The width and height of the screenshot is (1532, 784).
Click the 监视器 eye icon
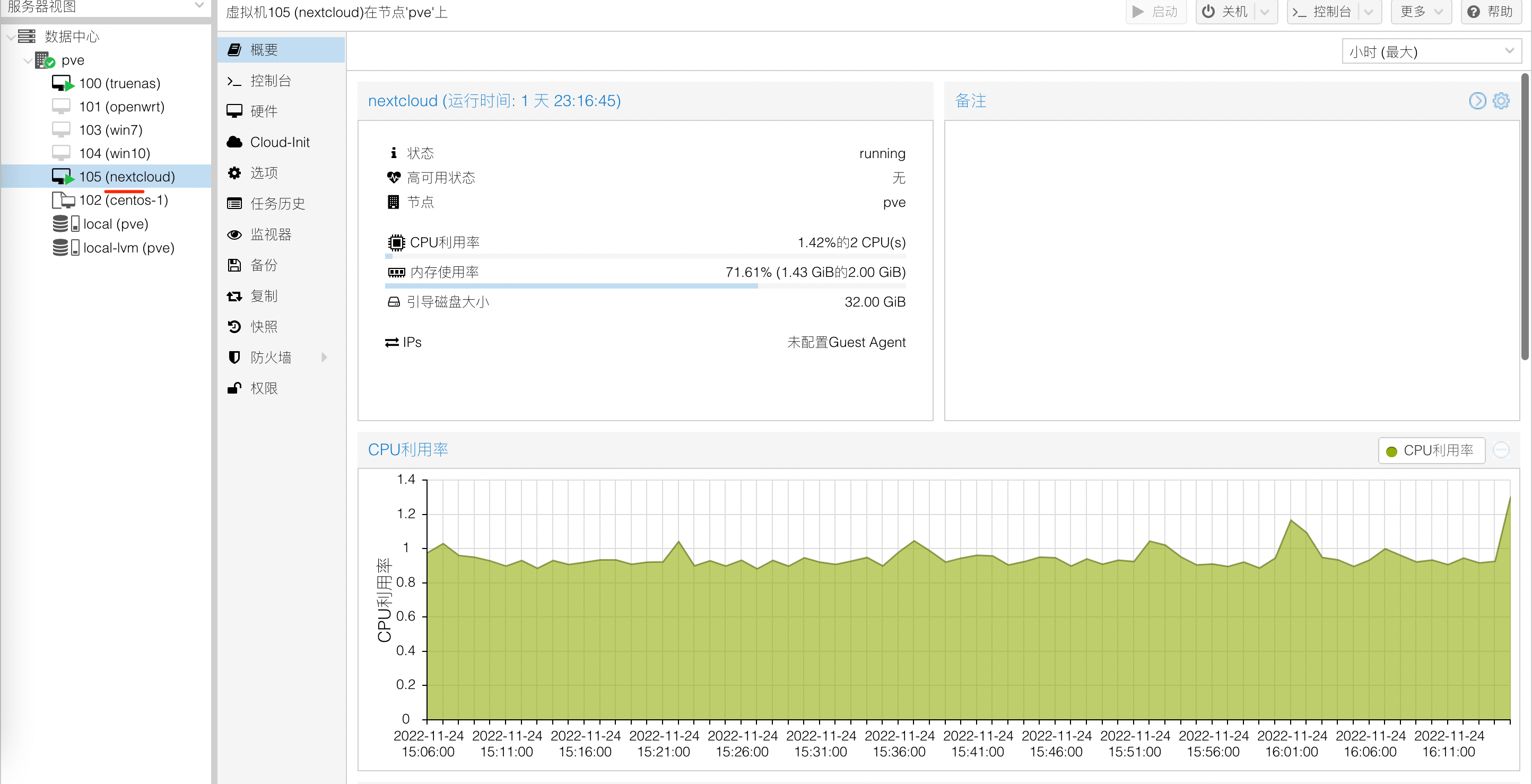(235, 234)
